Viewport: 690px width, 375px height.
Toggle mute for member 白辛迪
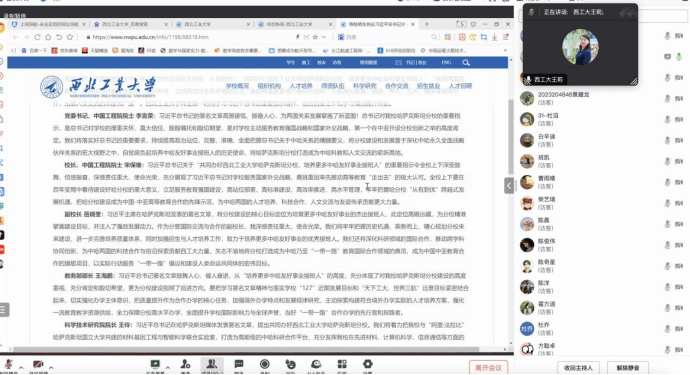[668, 140]
